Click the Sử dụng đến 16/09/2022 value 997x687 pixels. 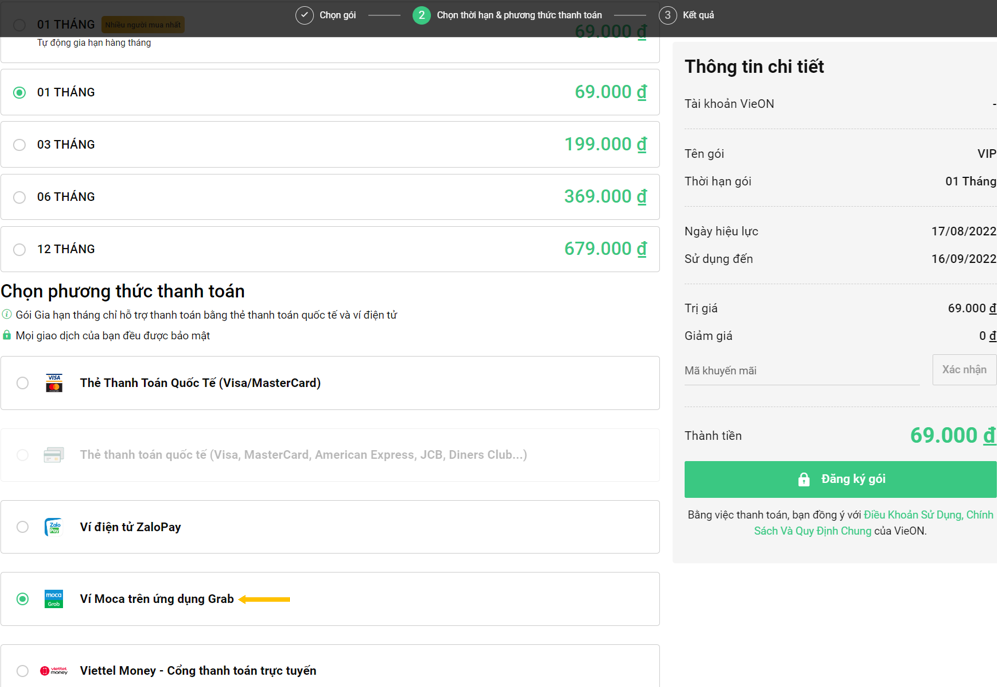point(964,259)
